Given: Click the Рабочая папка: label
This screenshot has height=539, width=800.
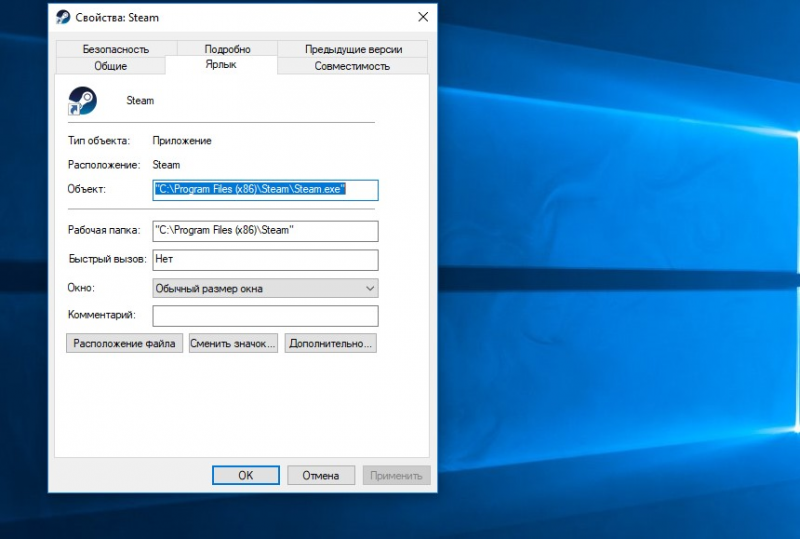Looking at the screenshot, I should [x=104, y=230].
